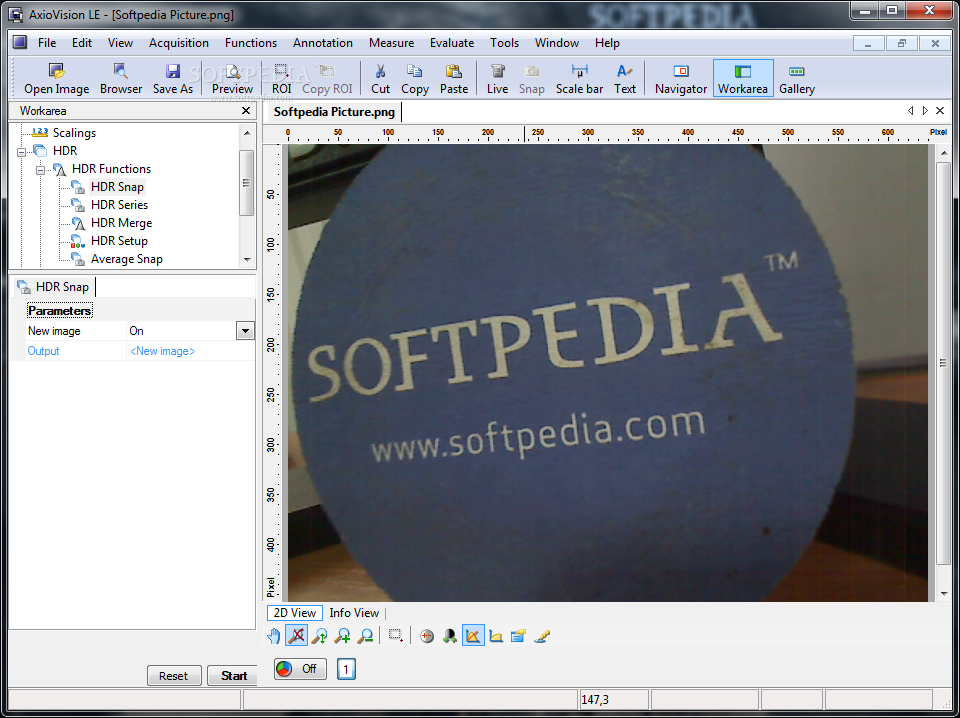The image size is (960, 718).
Task: Click the zoom in magnifier icon
Action: (342, 636)
